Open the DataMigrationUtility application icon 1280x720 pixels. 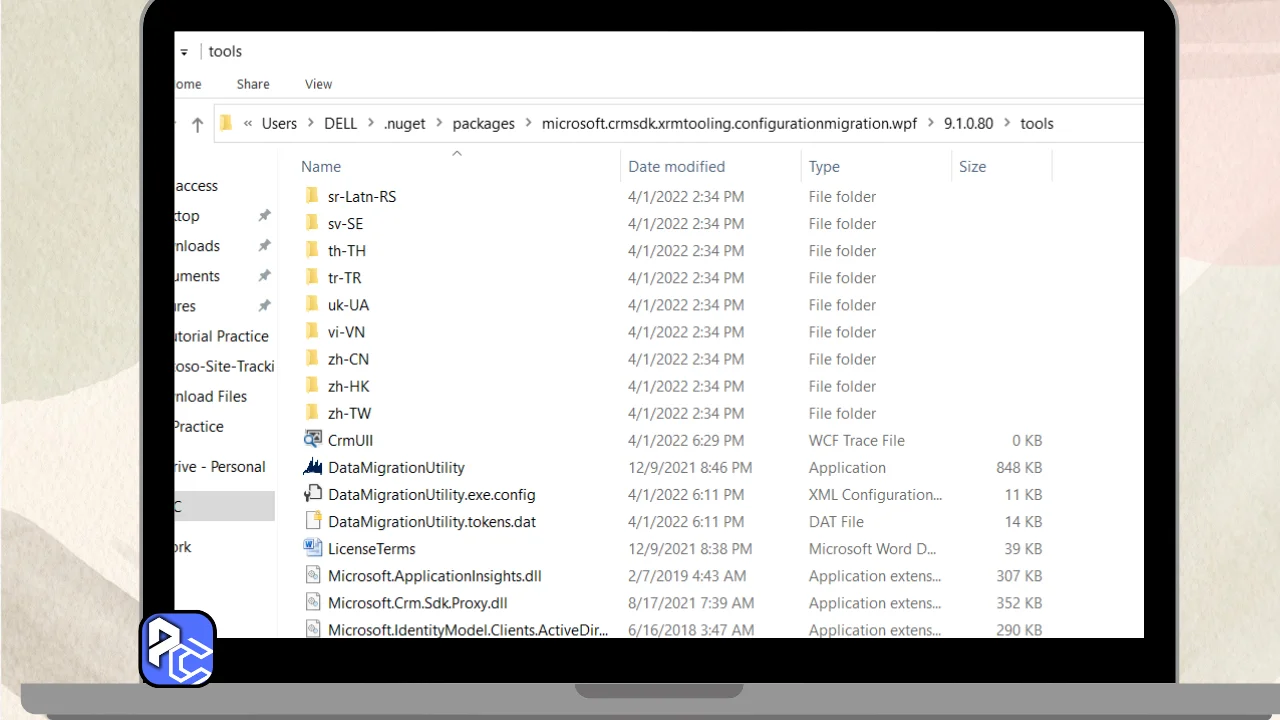tap(313, 467)
